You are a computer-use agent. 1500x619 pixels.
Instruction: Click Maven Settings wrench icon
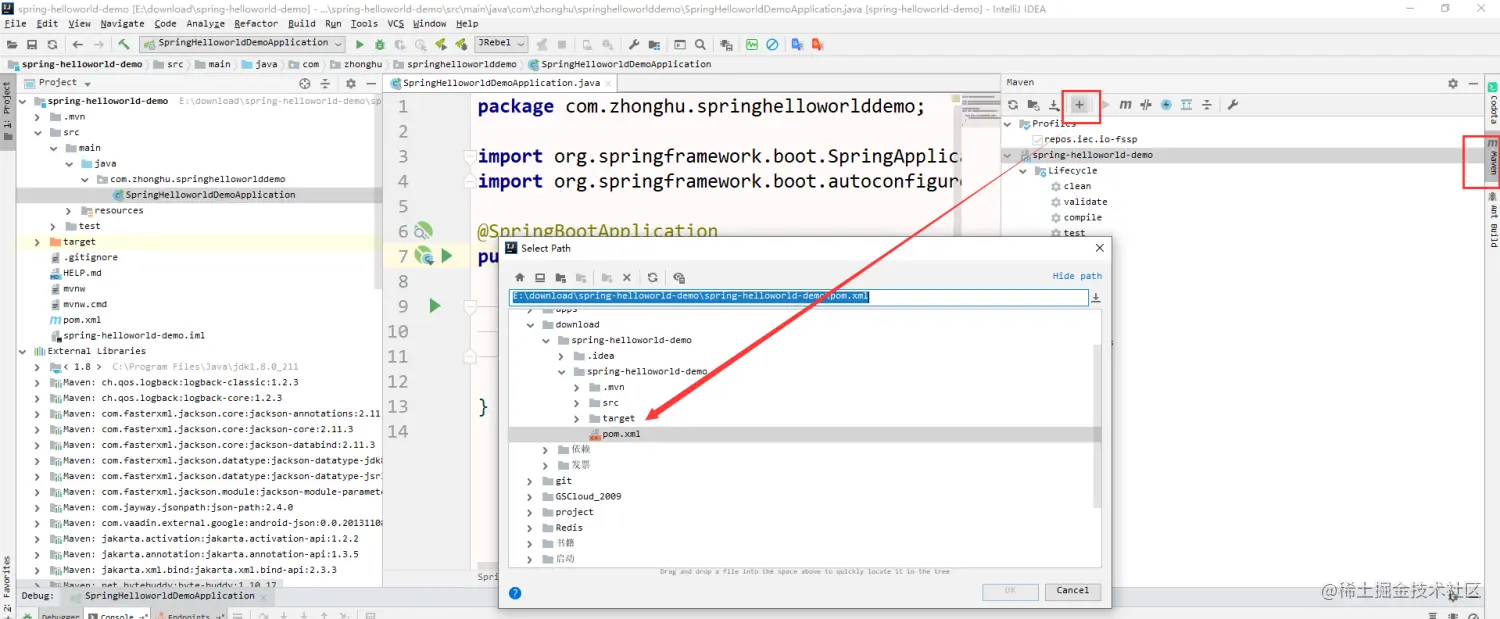pyautogui.click(x=1233, y=105)
